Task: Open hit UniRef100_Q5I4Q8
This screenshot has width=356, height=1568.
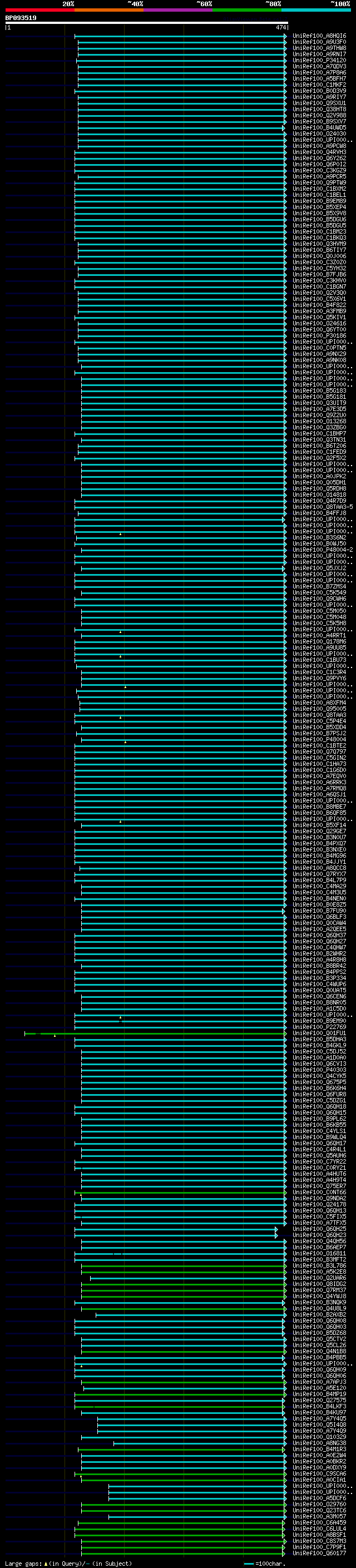Action: (x=319, y=1425)
